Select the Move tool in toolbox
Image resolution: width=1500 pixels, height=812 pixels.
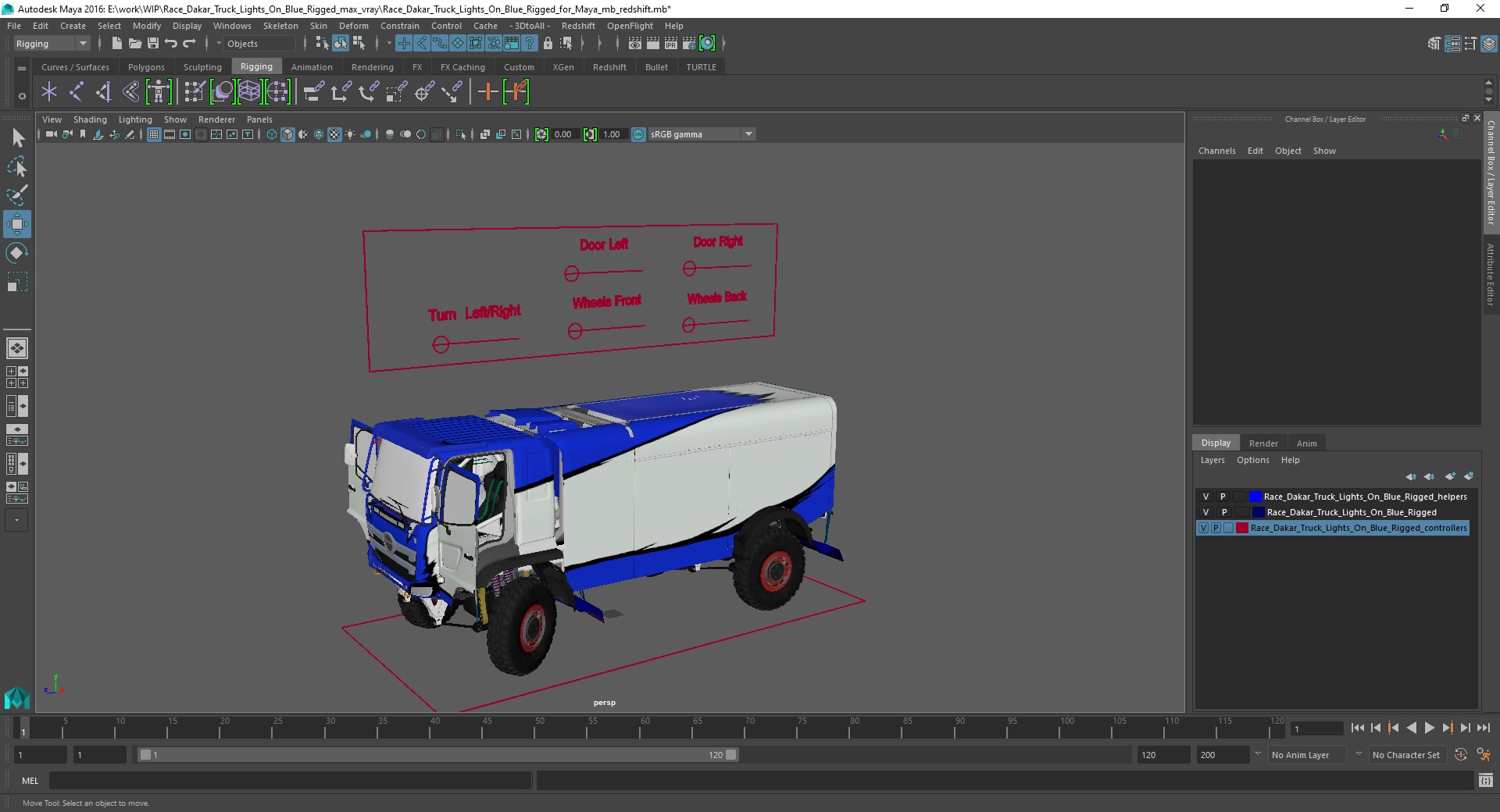[16, 224]
